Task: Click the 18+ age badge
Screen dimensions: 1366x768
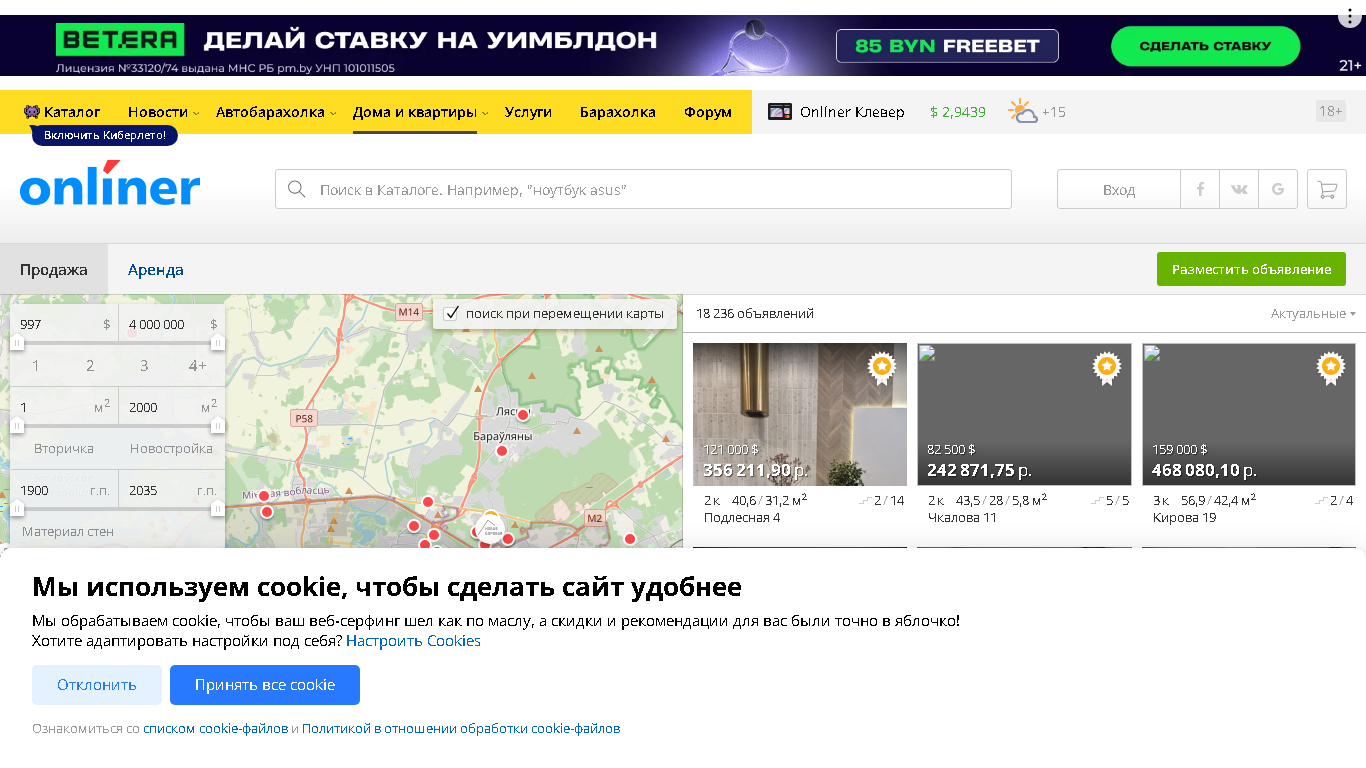Action: pos(1331,111)
